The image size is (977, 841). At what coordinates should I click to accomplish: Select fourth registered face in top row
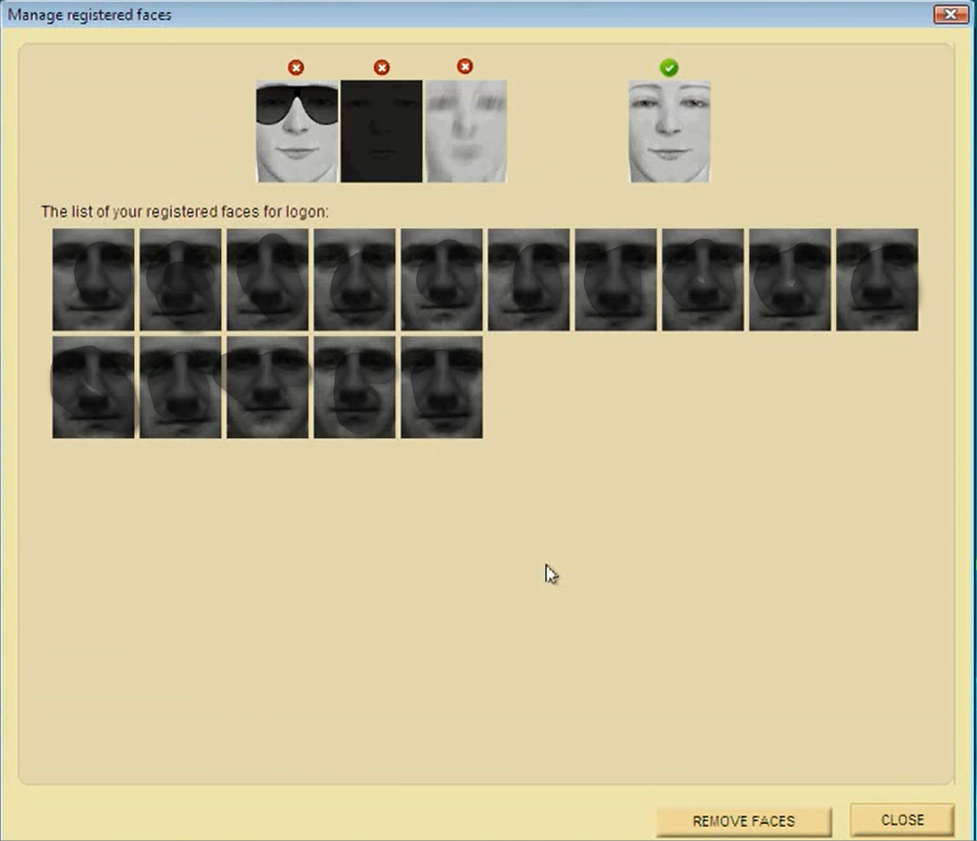coord(355,280)
